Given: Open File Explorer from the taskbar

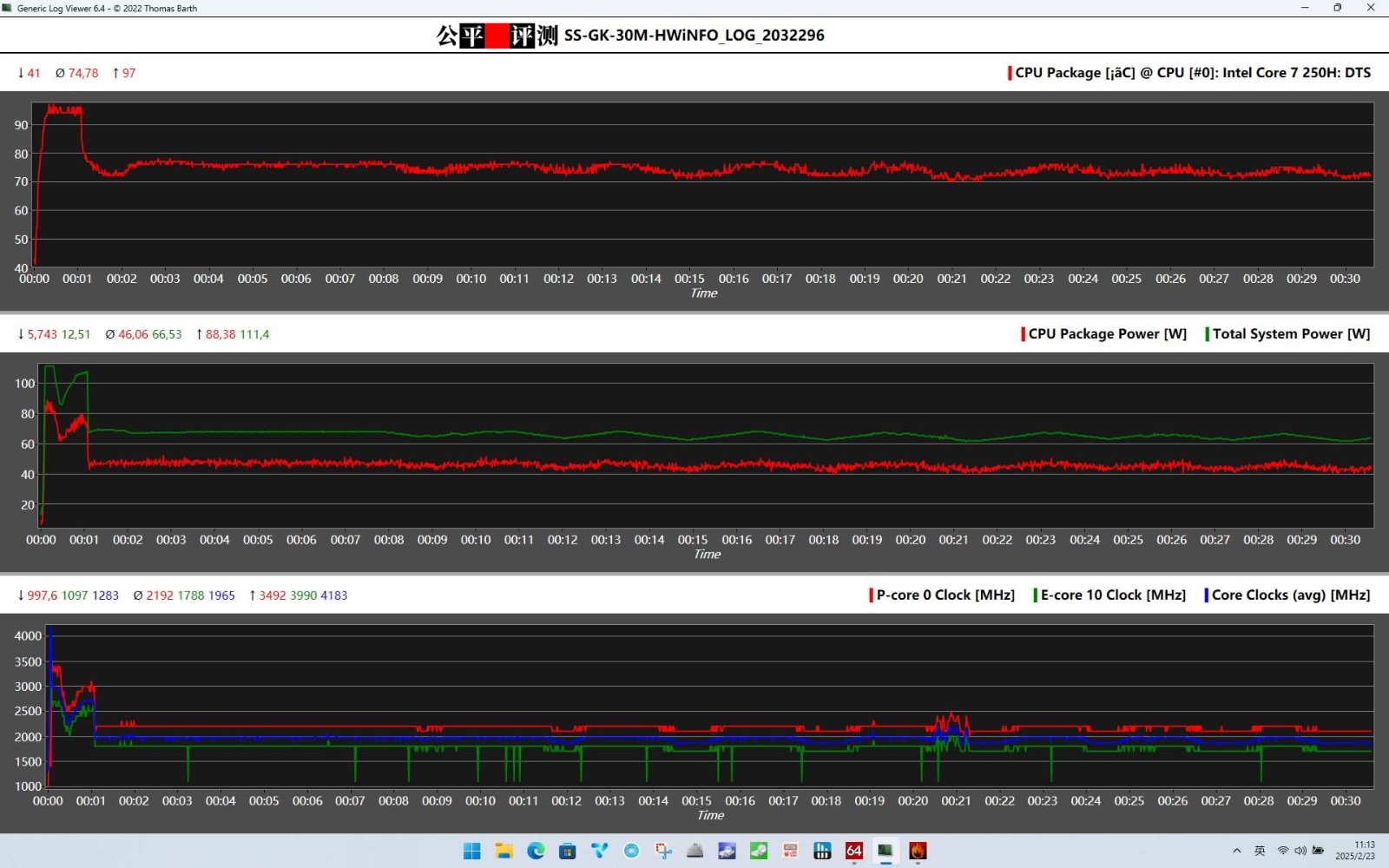Looking at the screenshot, I should point(504,851).
